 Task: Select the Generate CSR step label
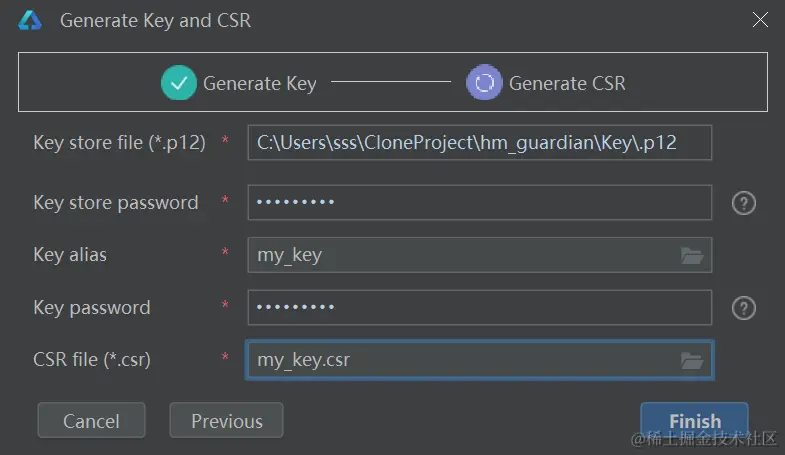pos(567,83)
